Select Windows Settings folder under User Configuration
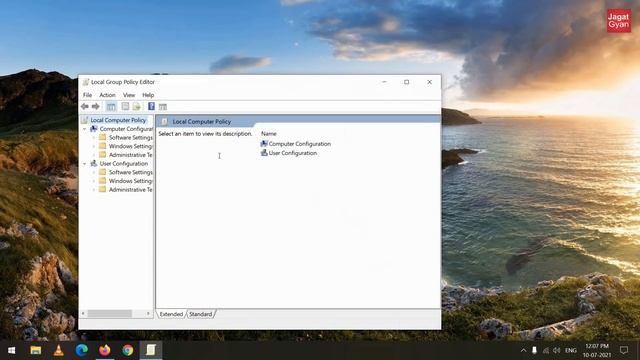 click(130, 181)
